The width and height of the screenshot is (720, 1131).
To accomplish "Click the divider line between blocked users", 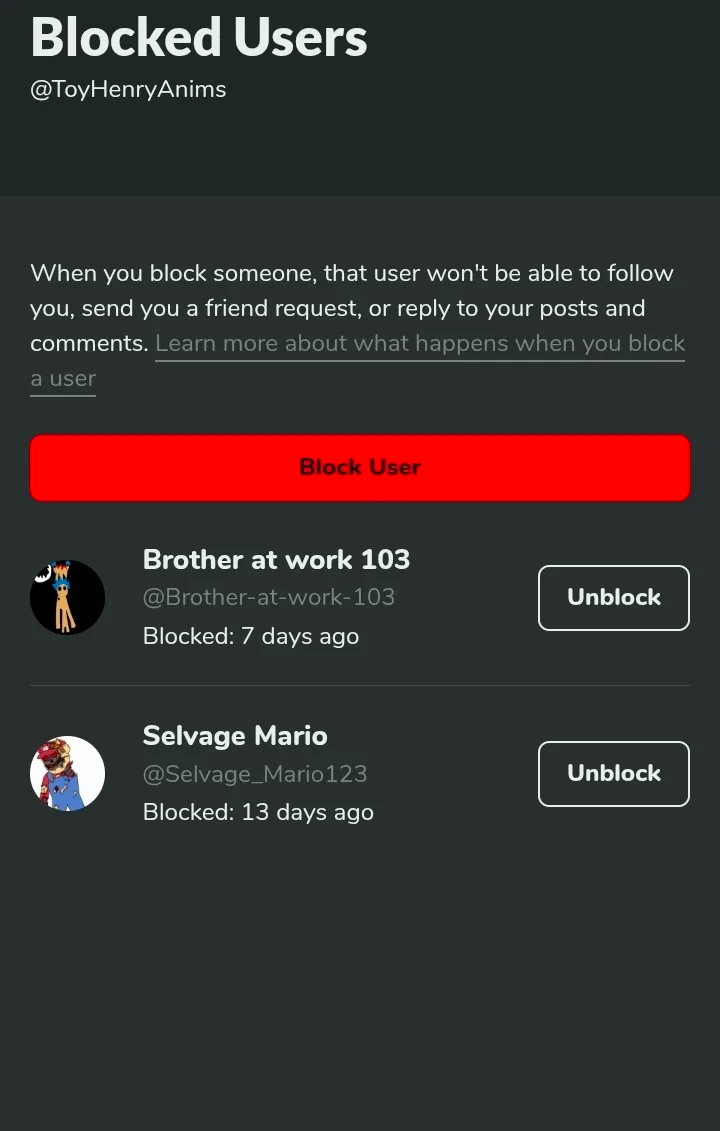I will point(360,686).
